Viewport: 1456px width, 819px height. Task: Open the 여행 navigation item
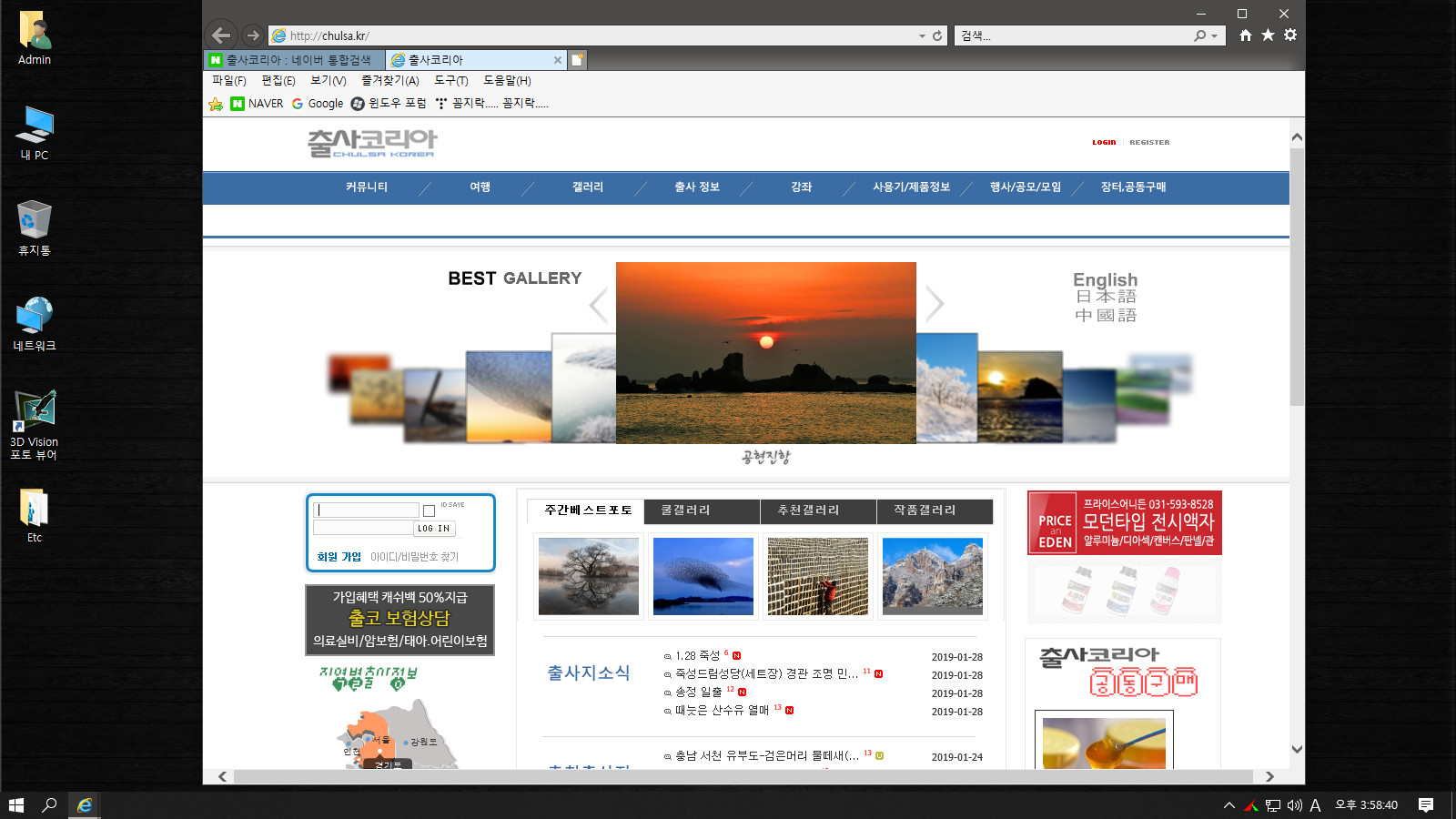480,187
